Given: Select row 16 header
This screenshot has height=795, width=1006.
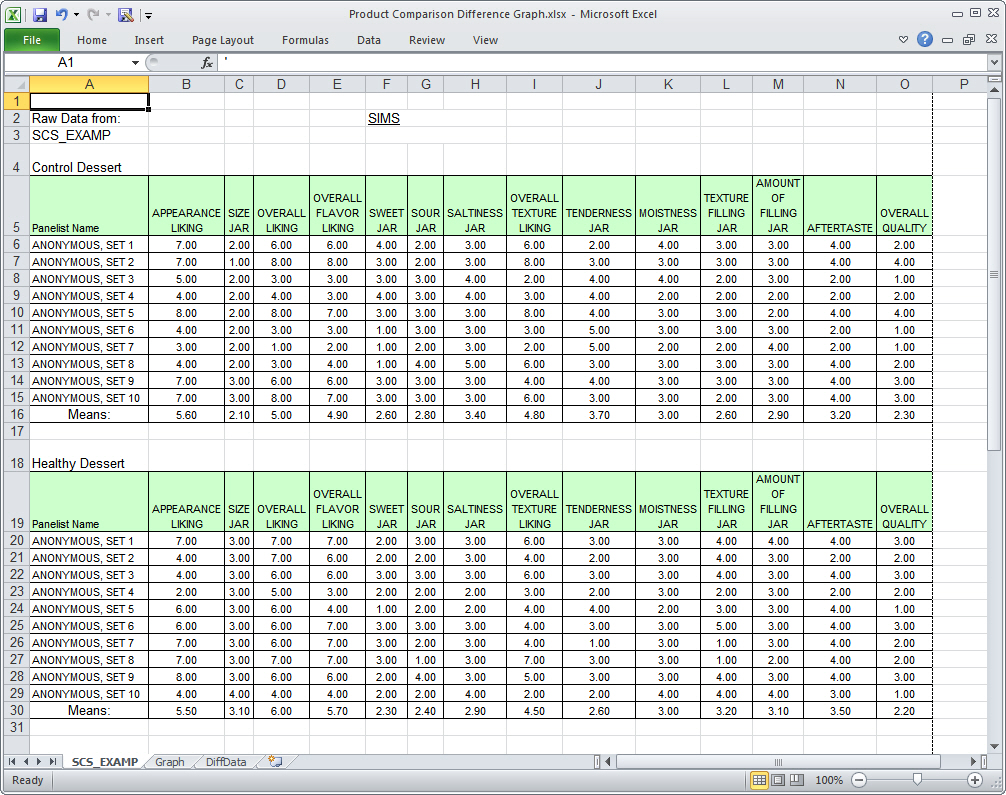Looking at the screenshot, I should (17, 415).
